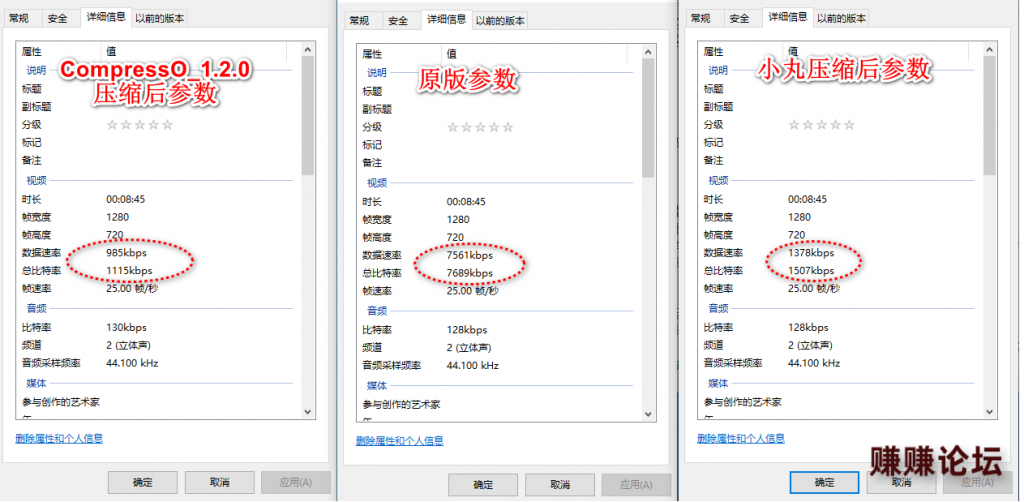The height and width of the screenshot is (502, 1024).
Task: Set three-star rating in 原版参数 dialog
Action: [480, 127]
